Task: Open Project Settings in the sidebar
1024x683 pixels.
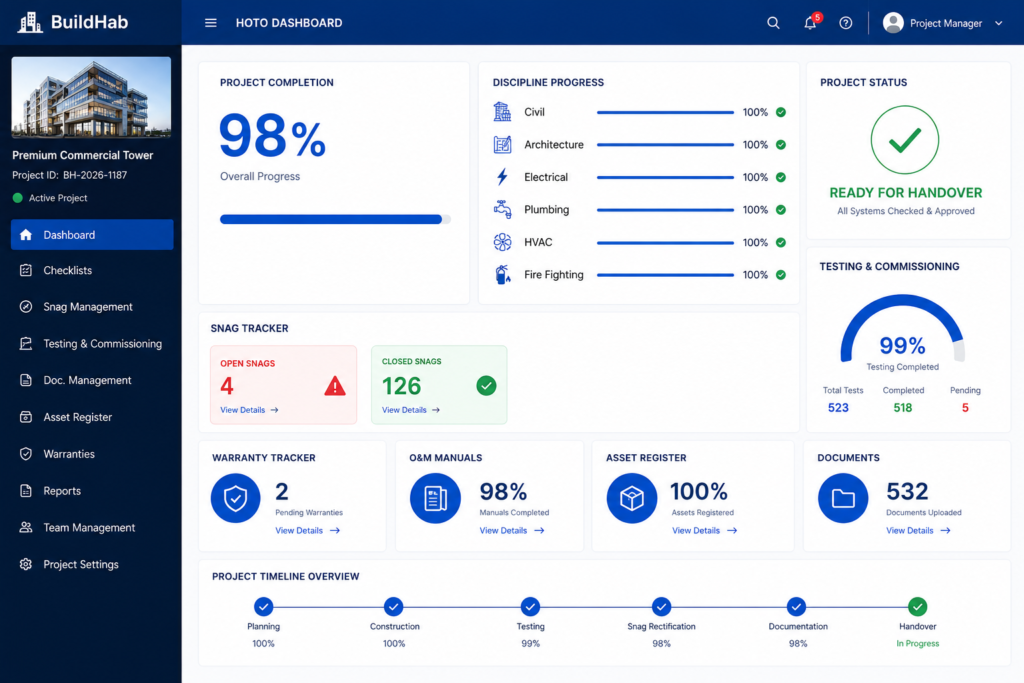Action: click(92, 564)
